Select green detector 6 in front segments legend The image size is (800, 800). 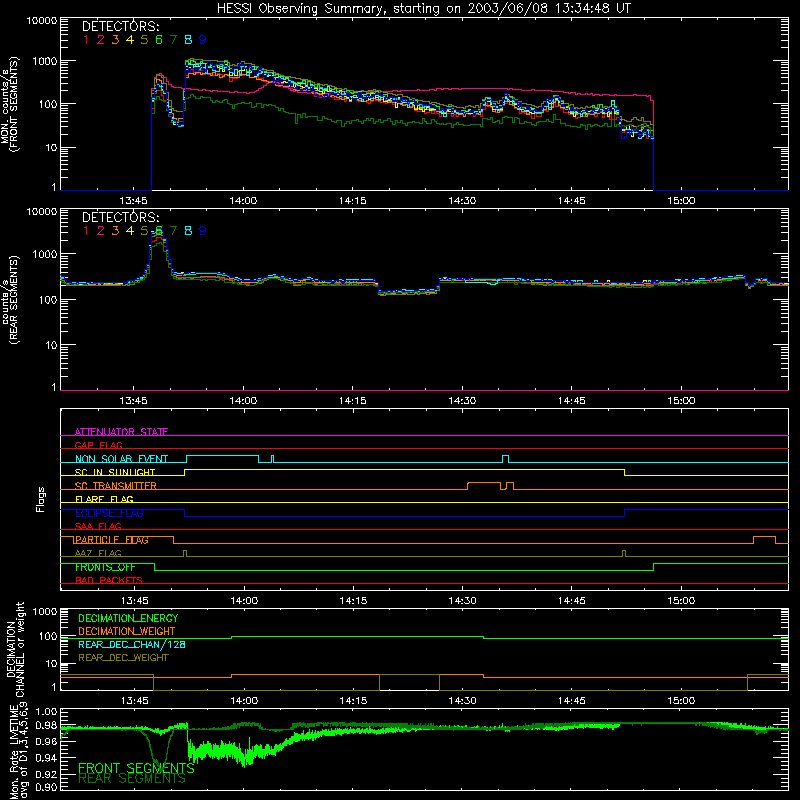click(159, 40)
